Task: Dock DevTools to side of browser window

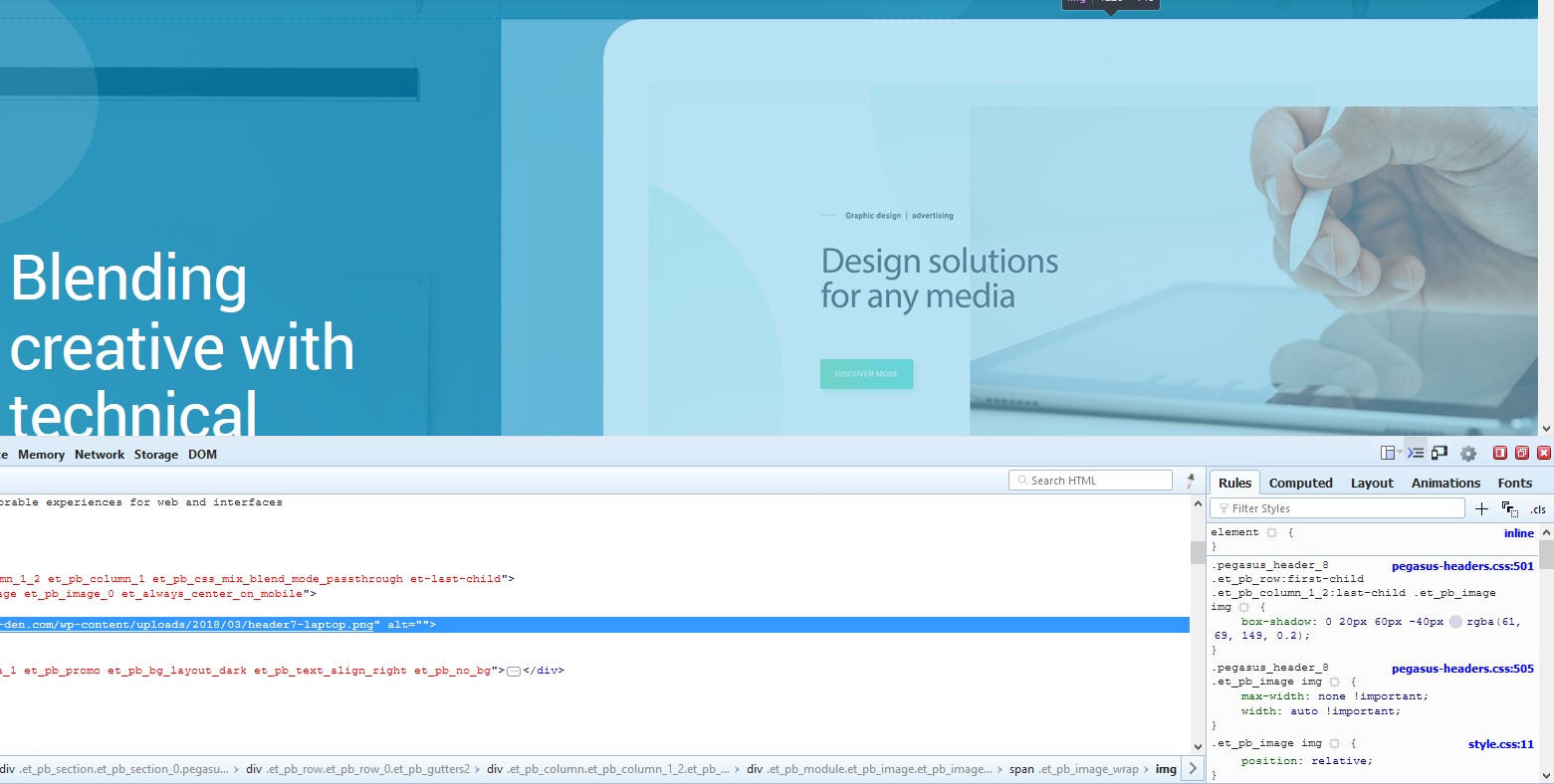Action: tap(1500, 453)
